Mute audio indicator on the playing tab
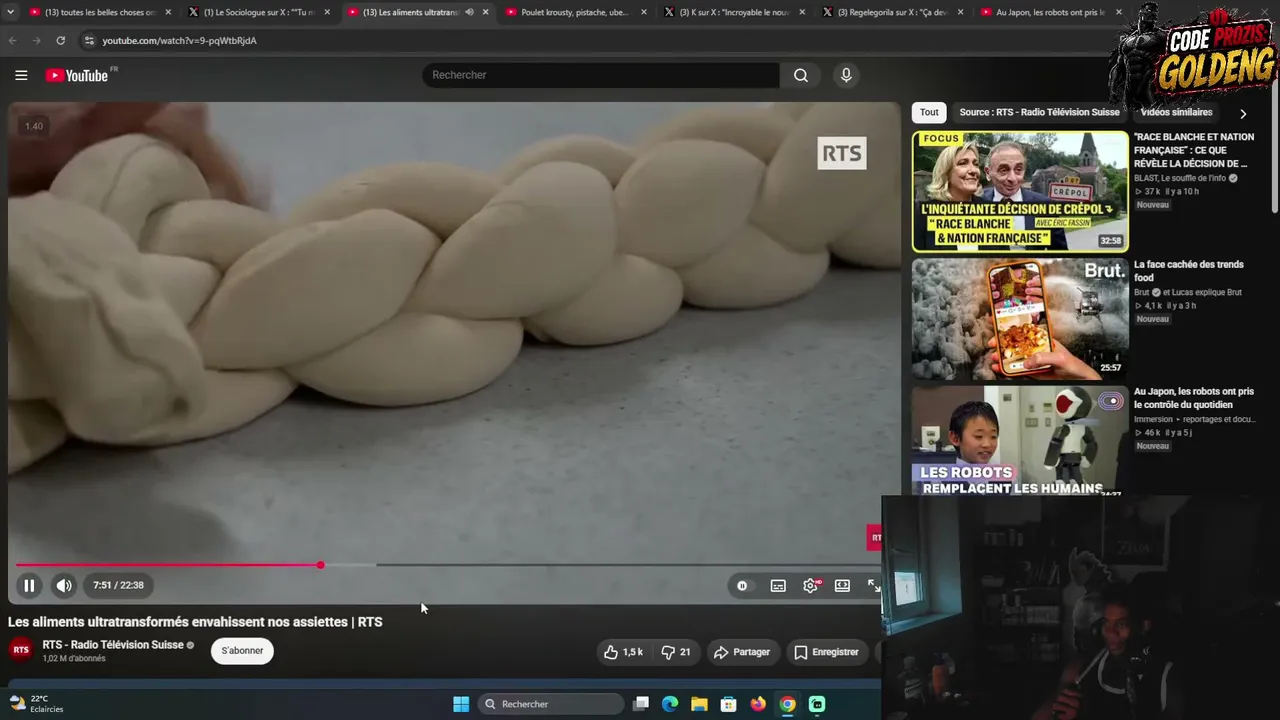1280x720 pixels. point(469,12)
